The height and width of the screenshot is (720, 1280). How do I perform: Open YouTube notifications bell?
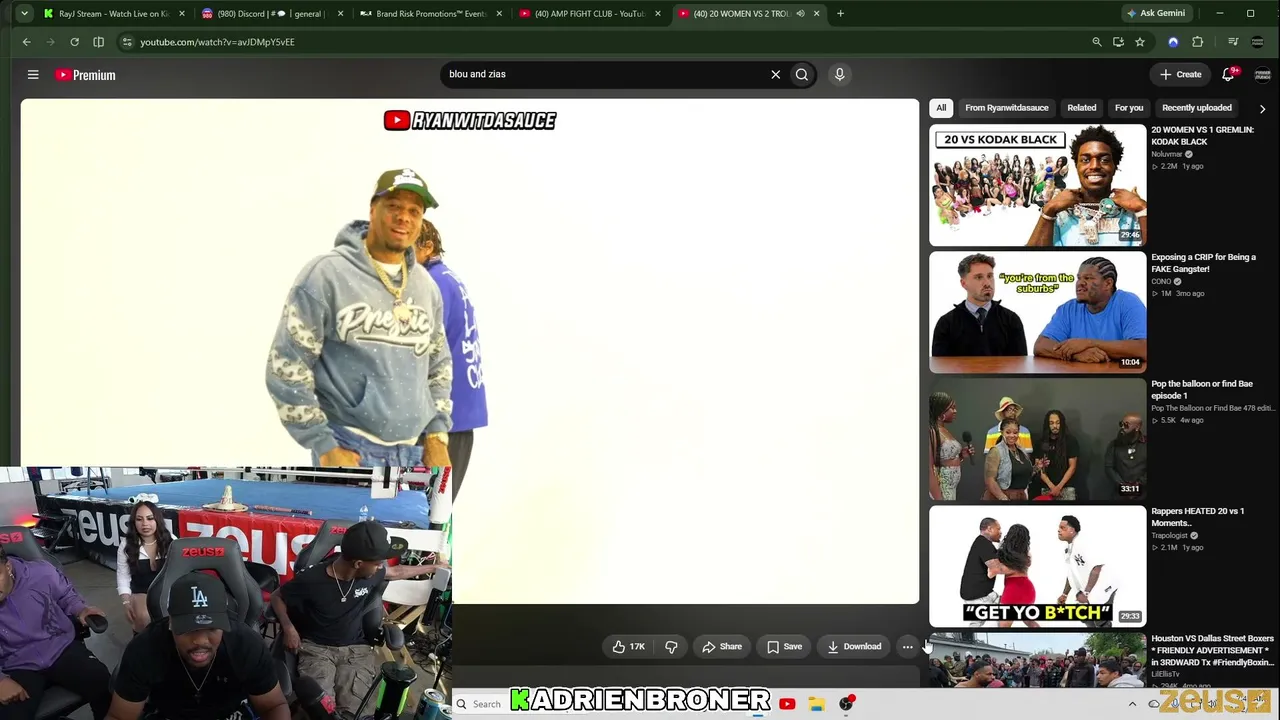[1229, 74]
